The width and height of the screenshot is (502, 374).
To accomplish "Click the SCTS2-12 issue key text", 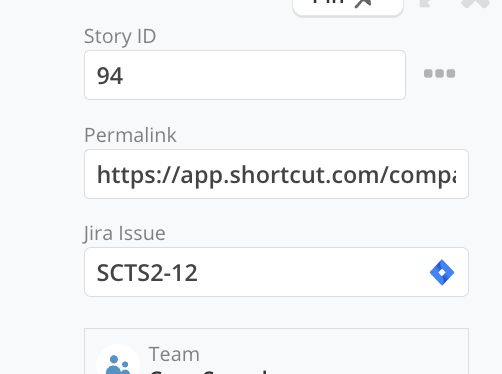I will pos(147,273).
